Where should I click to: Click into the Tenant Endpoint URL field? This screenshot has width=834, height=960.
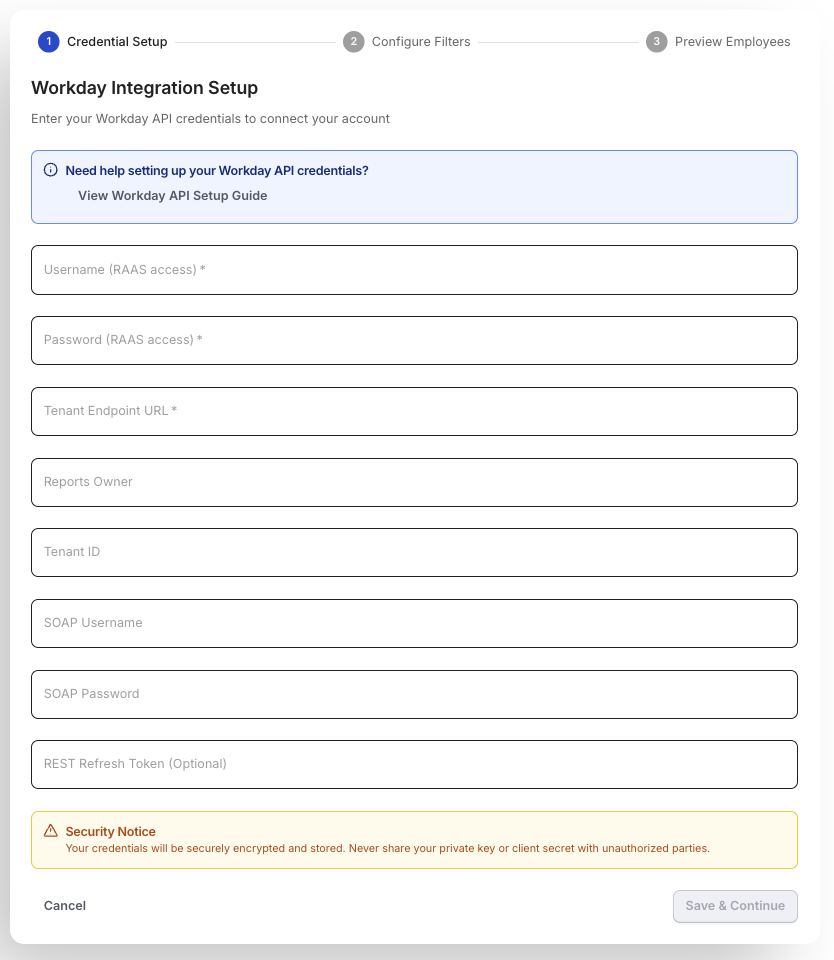[x=415, y=411]
